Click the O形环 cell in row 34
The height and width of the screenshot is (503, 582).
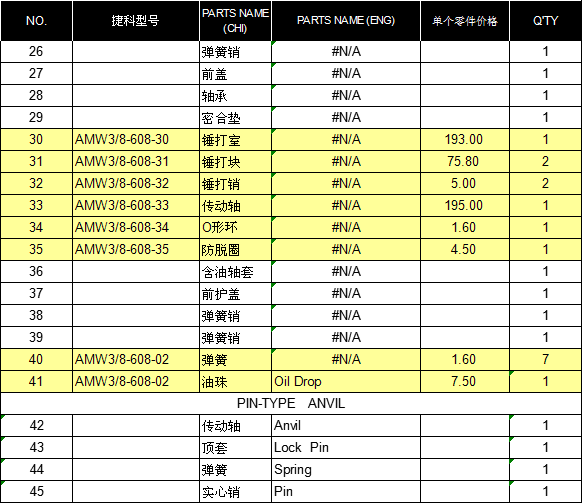click(235, 228)
